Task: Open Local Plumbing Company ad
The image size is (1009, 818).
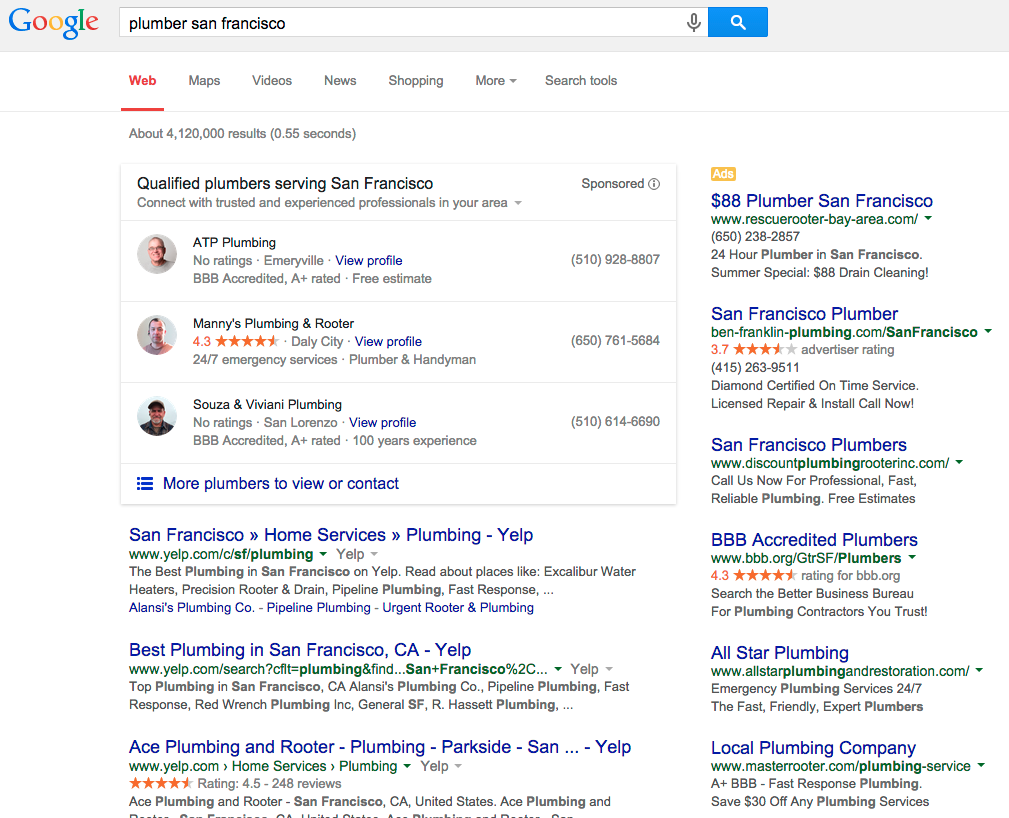Action: pos(813,748)
